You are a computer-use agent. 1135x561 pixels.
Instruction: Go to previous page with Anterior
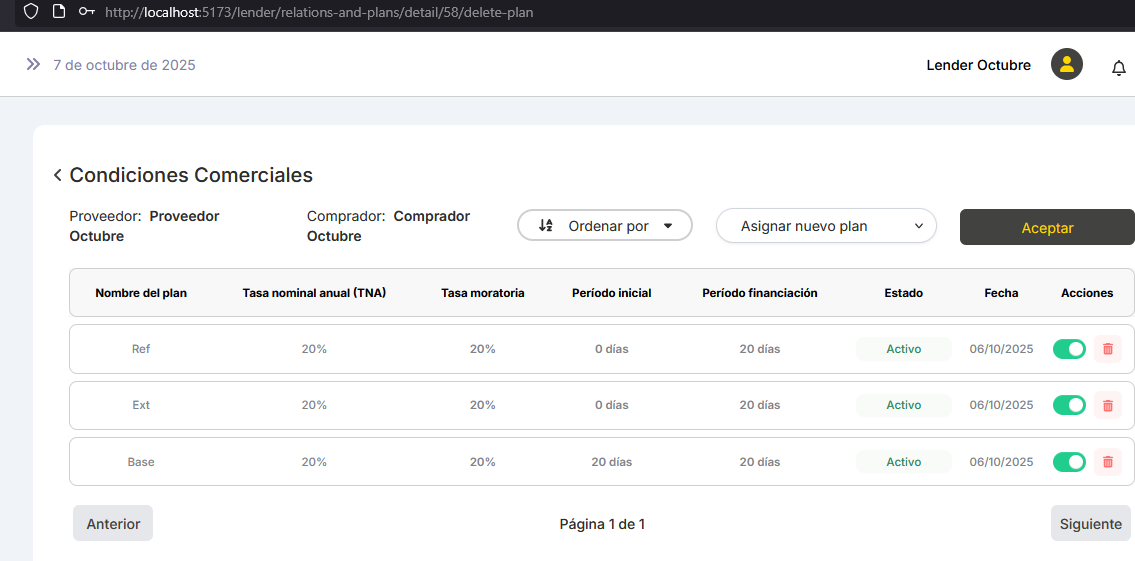(113, 523)
